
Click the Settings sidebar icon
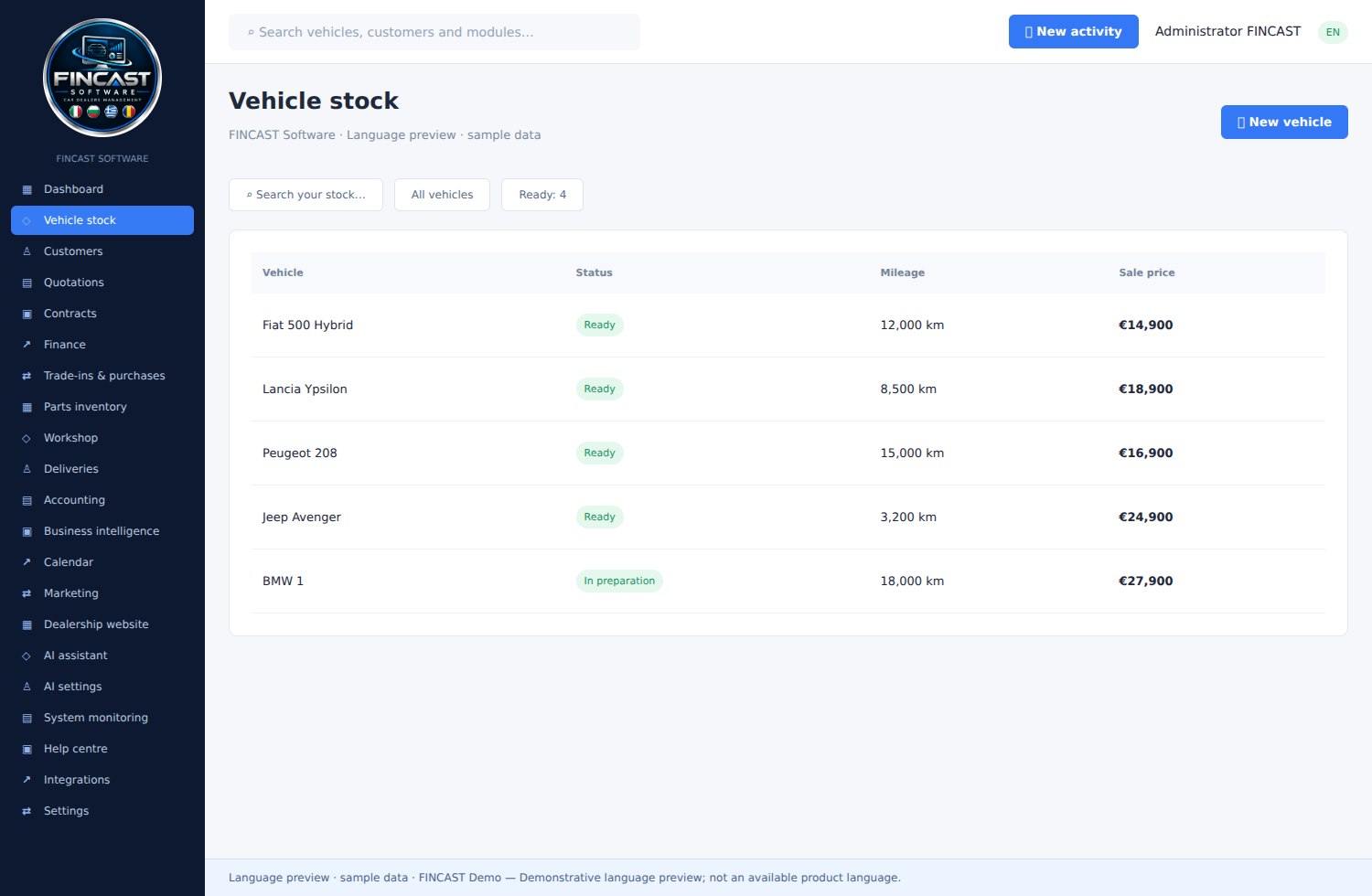27,811
